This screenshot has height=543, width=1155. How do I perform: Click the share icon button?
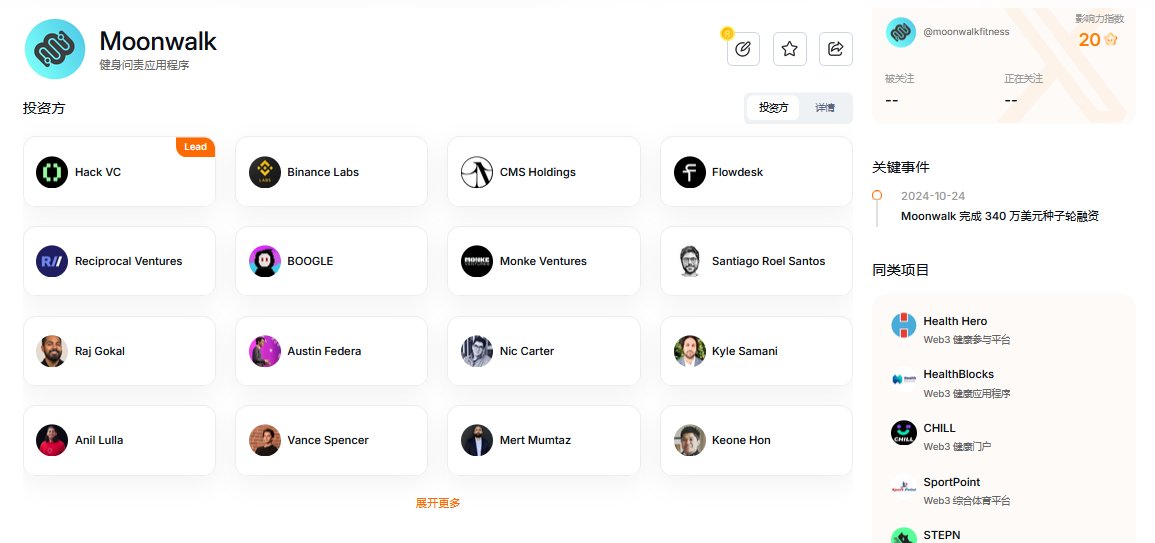coord(835,49)
